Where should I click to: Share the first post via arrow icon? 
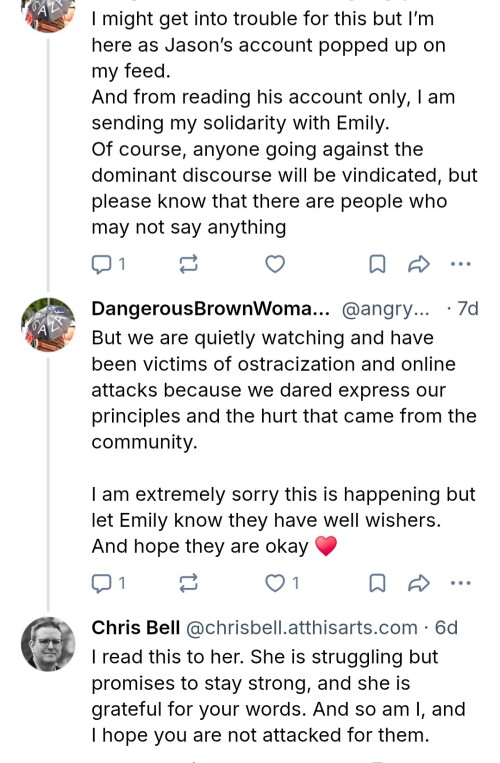tap(418, 264)
